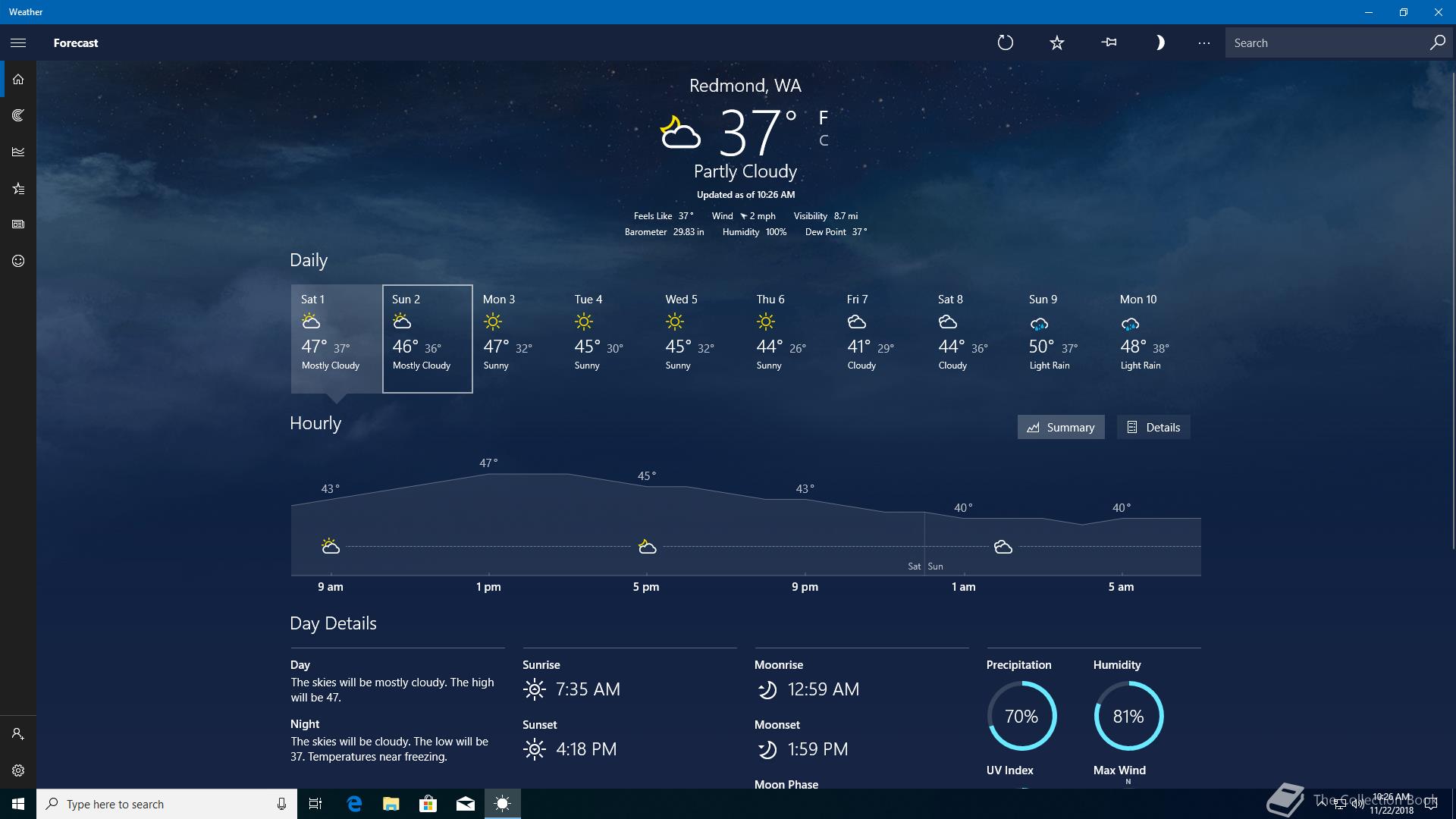Open Maps radar icon in sidebar
The height and width of the screenshot is (819, 1456).
[x=18, y=115]
